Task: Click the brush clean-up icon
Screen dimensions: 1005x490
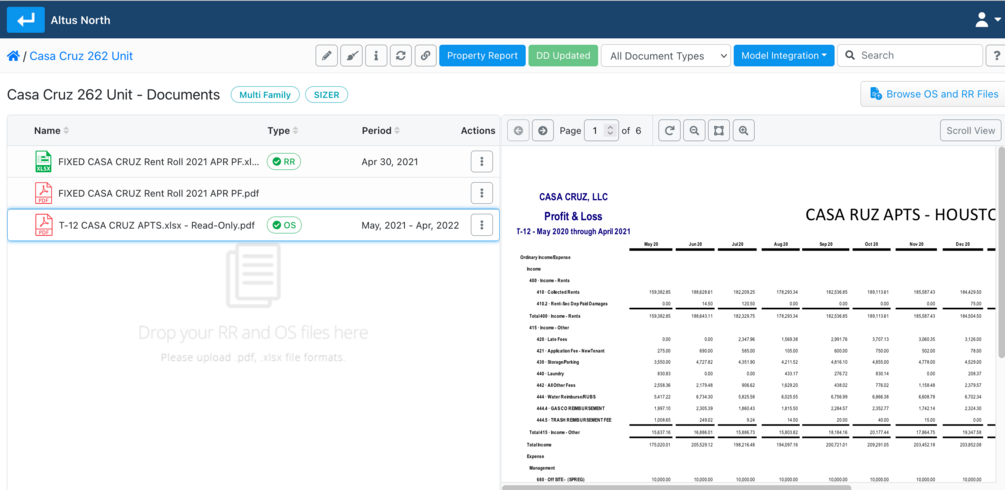Action: coord(351,56)
